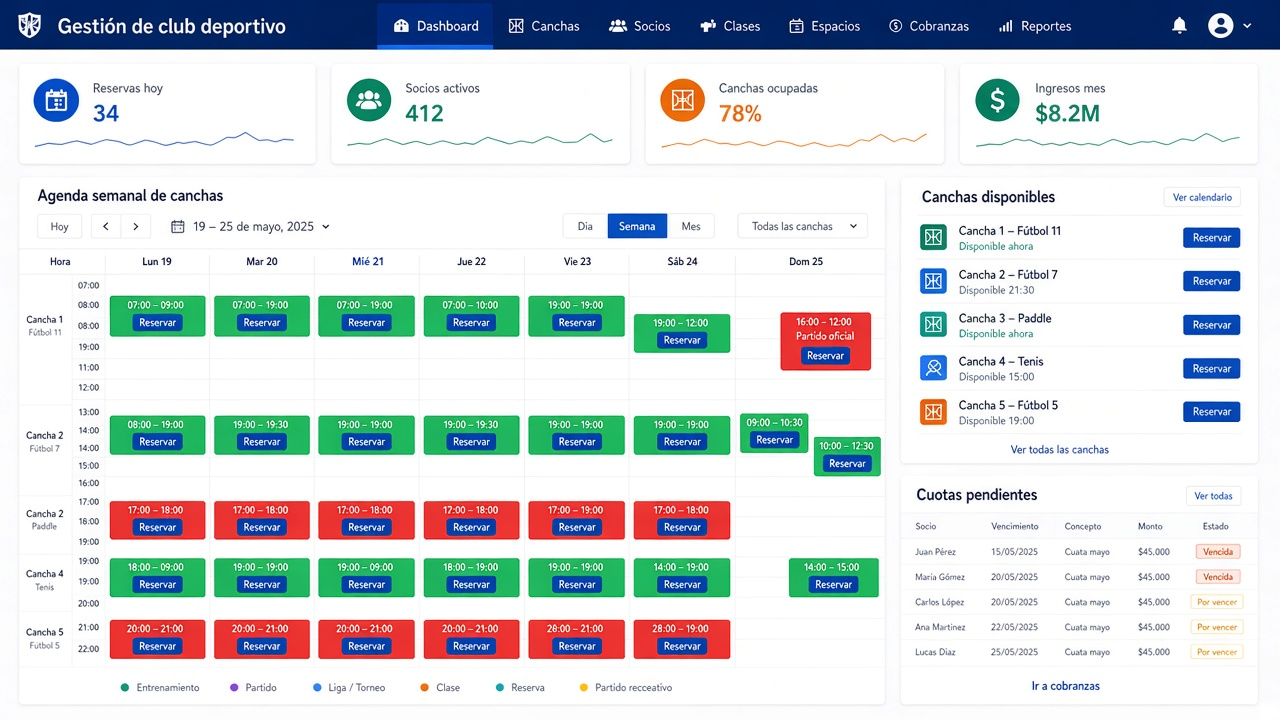Reservar Cancha 1 – Fútbol 11 in available list
This screenshot has height=720, width=1280.
point(1212,238)
